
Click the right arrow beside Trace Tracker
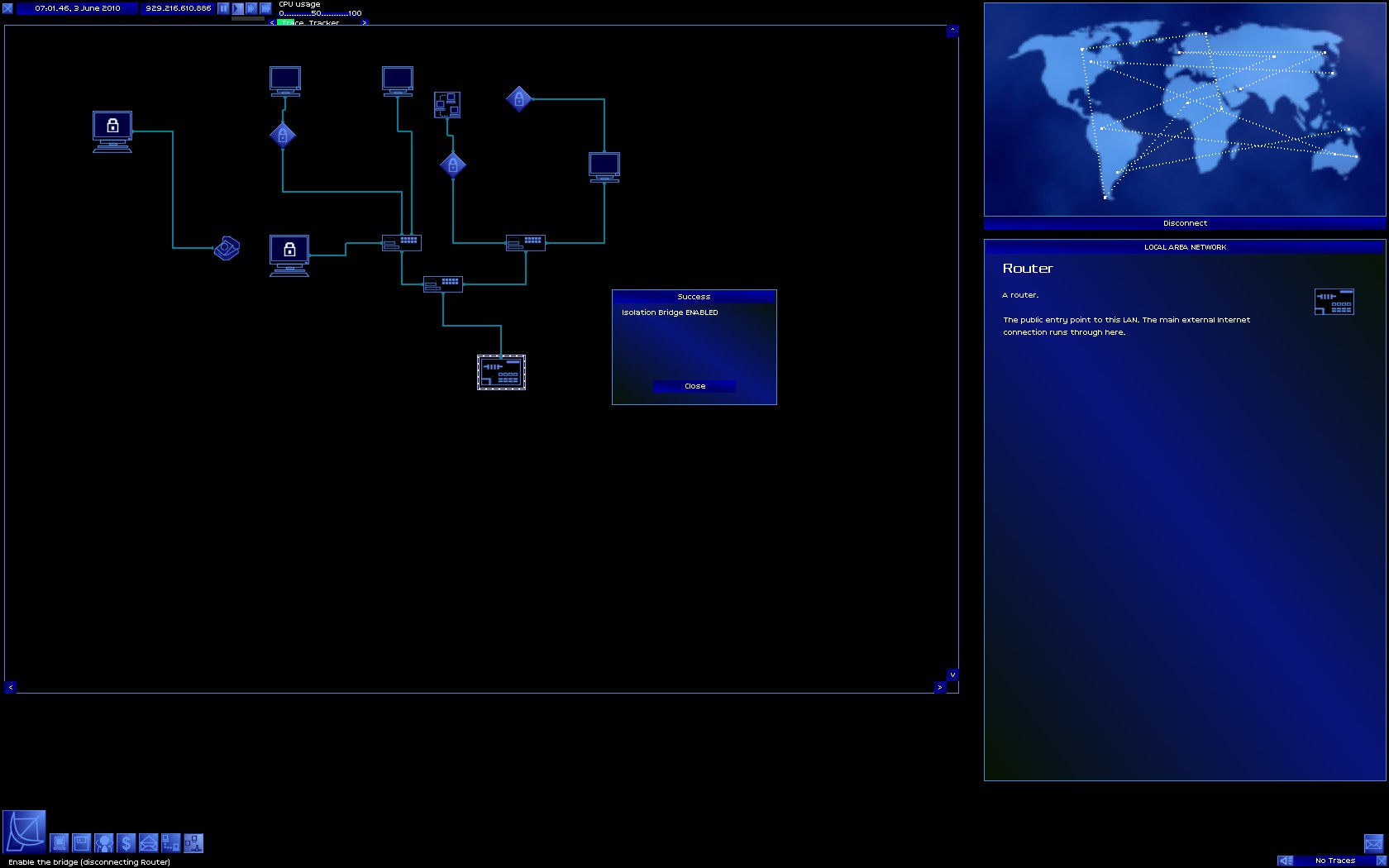pos(364,23)
